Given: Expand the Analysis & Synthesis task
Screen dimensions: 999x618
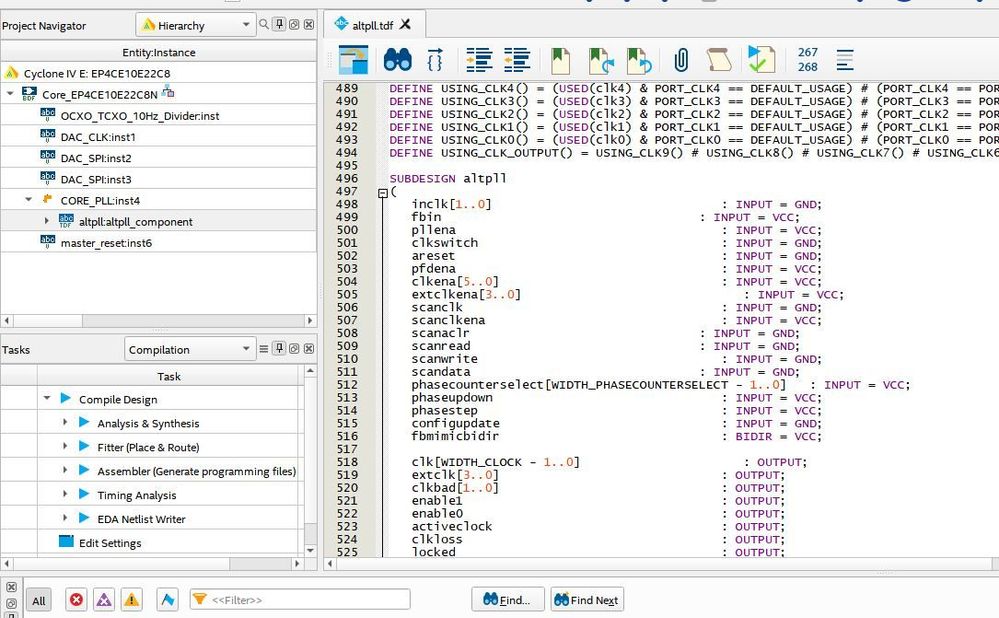Looking at the screenshot, I should 66,423.
